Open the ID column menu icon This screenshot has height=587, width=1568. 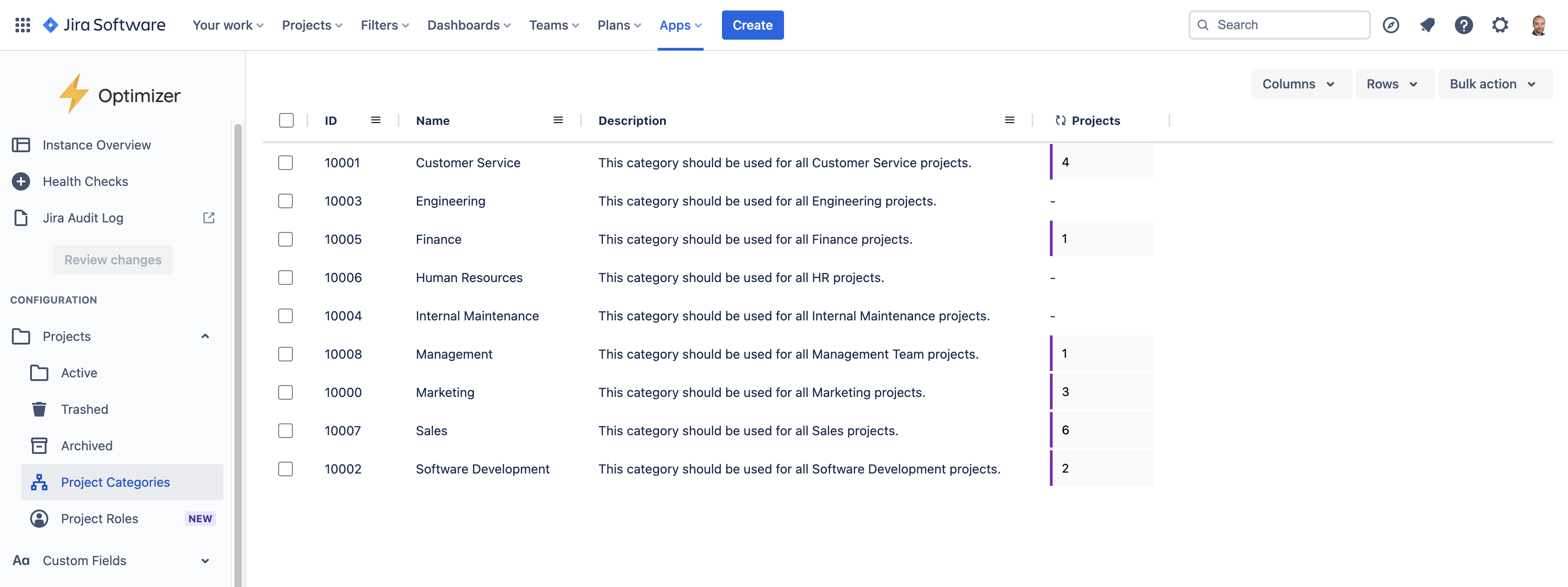(375, 120)
